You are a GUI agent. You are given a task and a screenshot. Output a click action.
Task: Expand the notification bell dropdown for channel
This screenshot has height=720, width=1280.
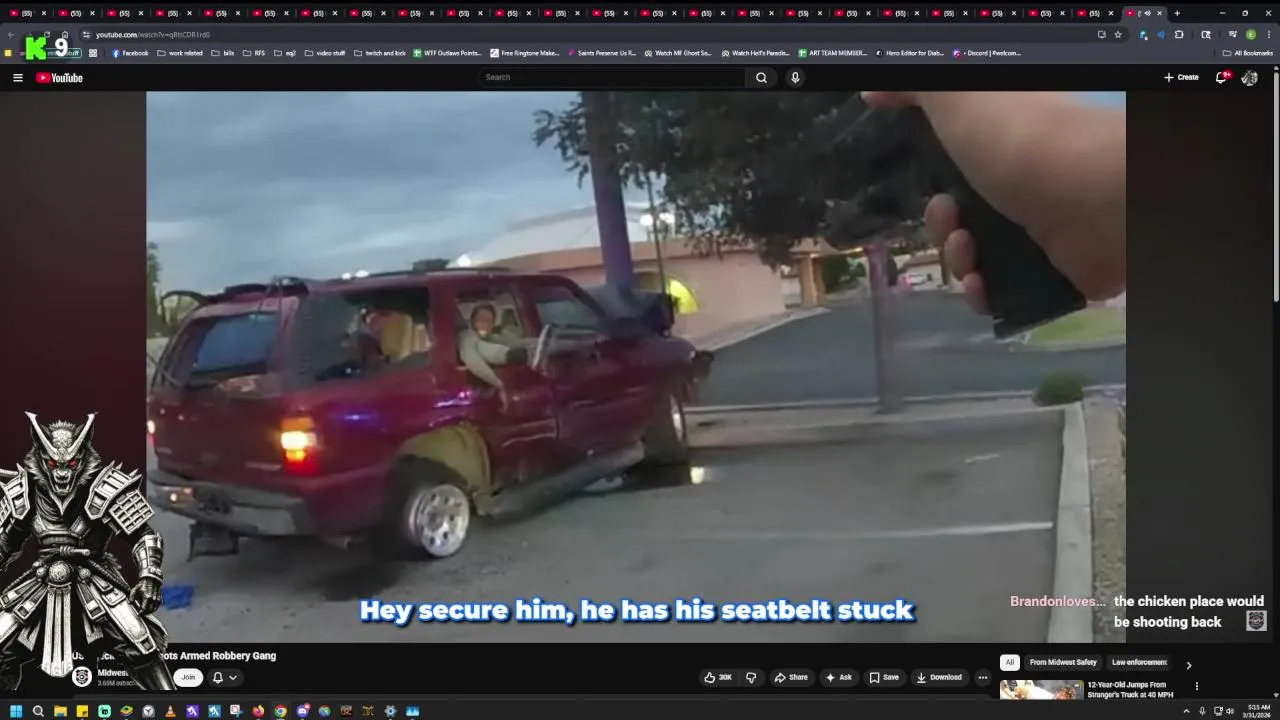tap(225, 677)
